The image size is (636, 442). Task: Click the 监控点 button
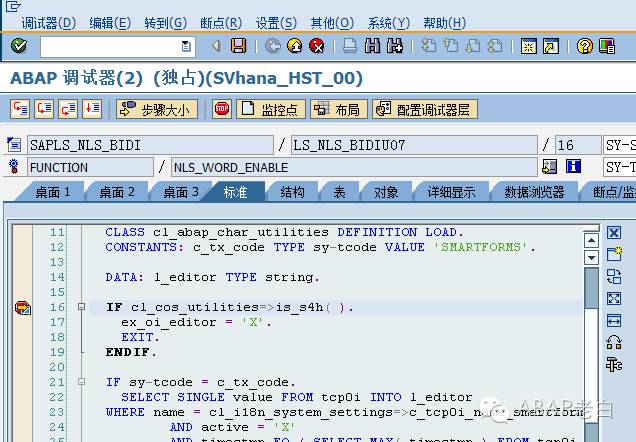pyautogui.click(x=271, y=109)
